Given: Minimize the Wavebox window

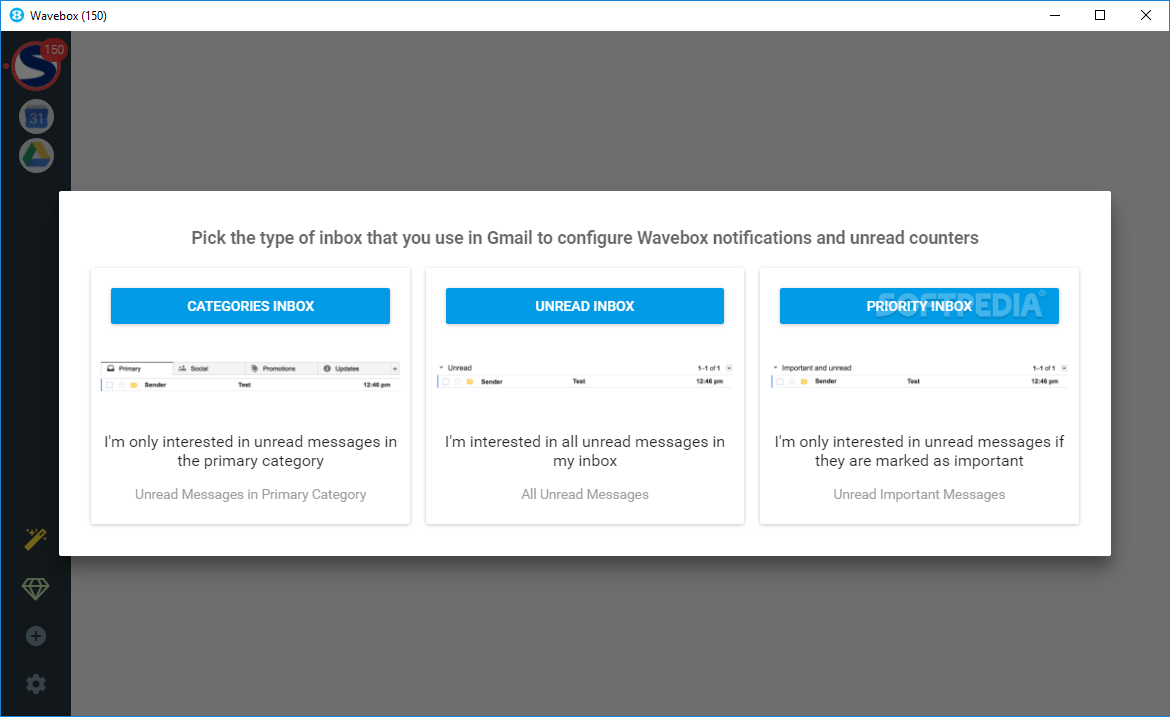Looking at the screenshot, I should pyautogui.click(x=1055, y=15).
